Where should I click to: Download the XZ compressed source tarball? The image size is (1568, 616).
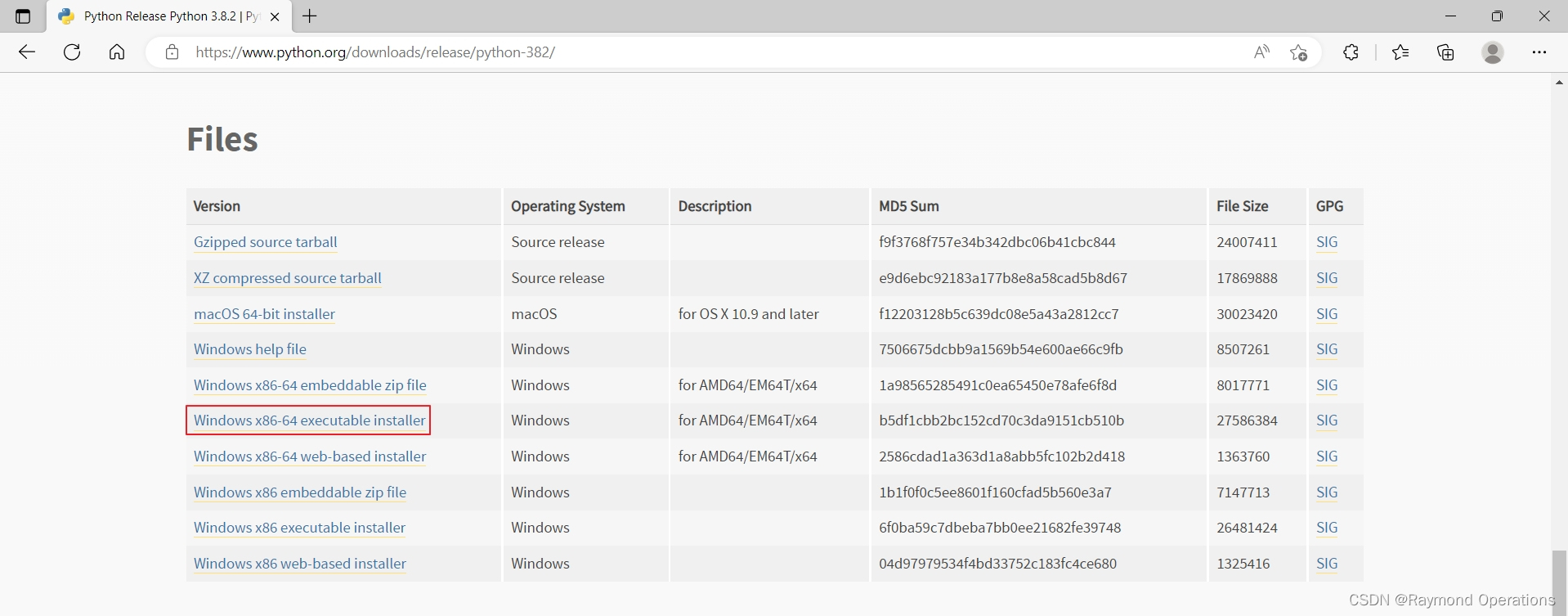(x=288, y=278)
